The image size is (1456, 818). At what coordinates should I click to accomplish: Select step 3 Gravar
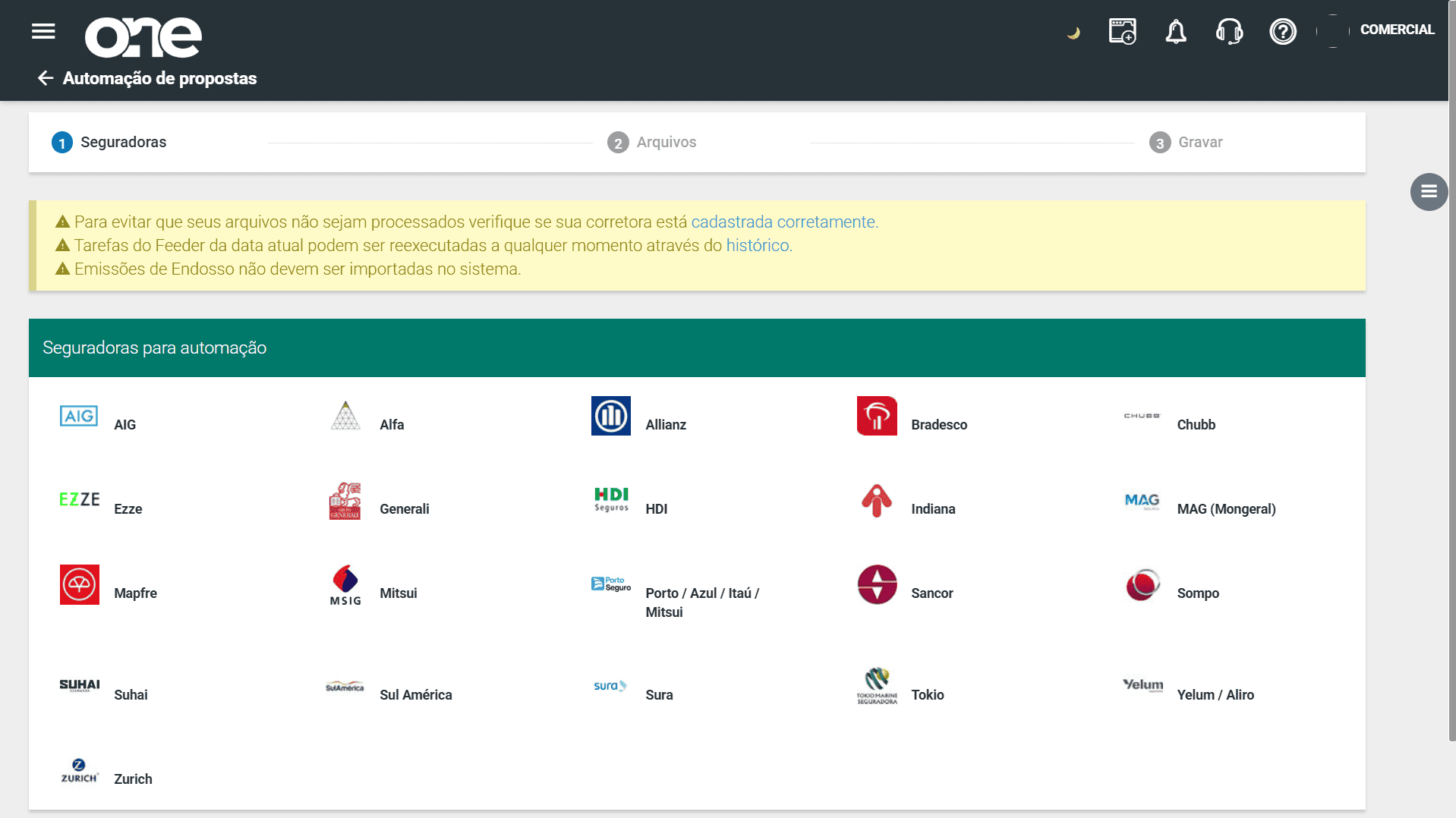click(x=1186, y=142)
